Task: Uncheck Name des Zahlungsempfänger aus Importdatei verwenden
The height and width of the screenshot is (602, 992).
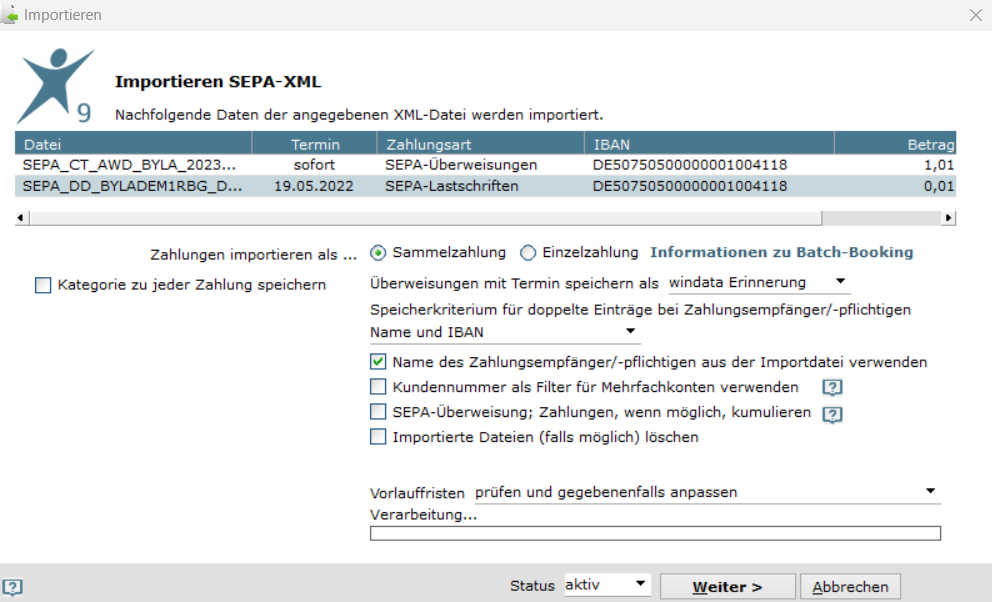Action: pyautogui.click(x=378, y=362)
